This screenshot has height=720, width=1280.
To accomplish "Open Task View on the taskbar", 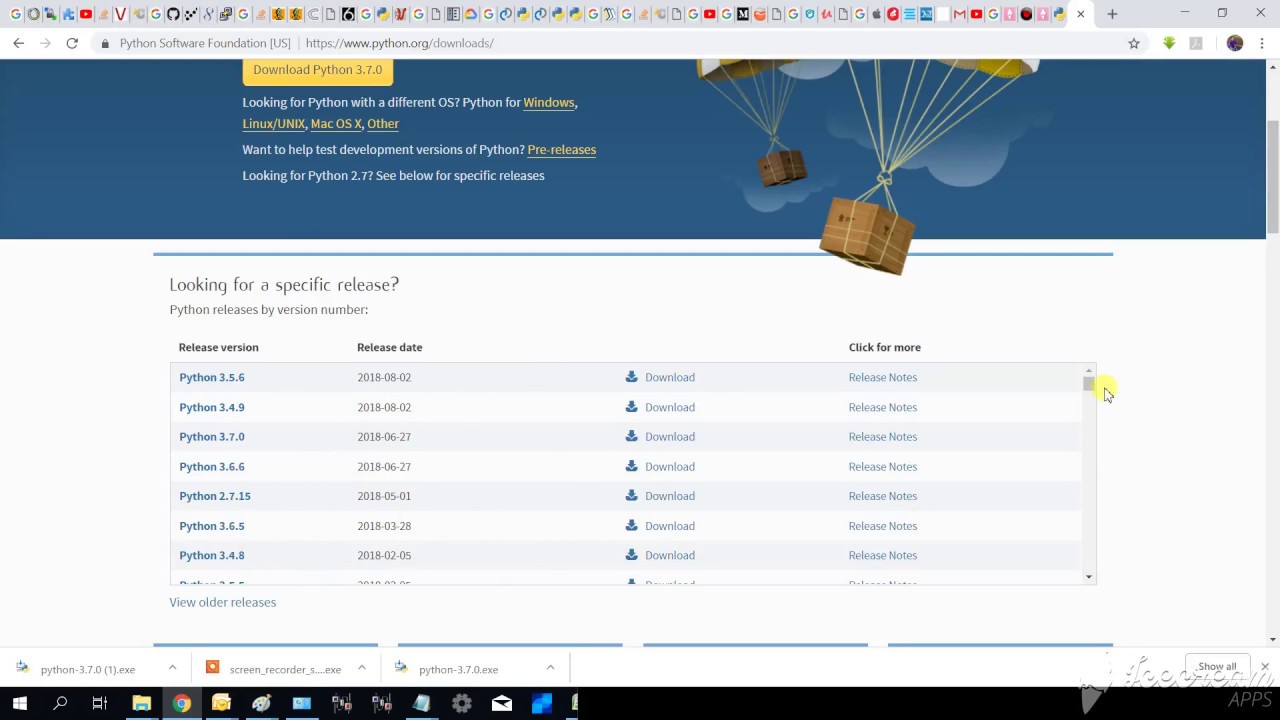I will point(100,703).
